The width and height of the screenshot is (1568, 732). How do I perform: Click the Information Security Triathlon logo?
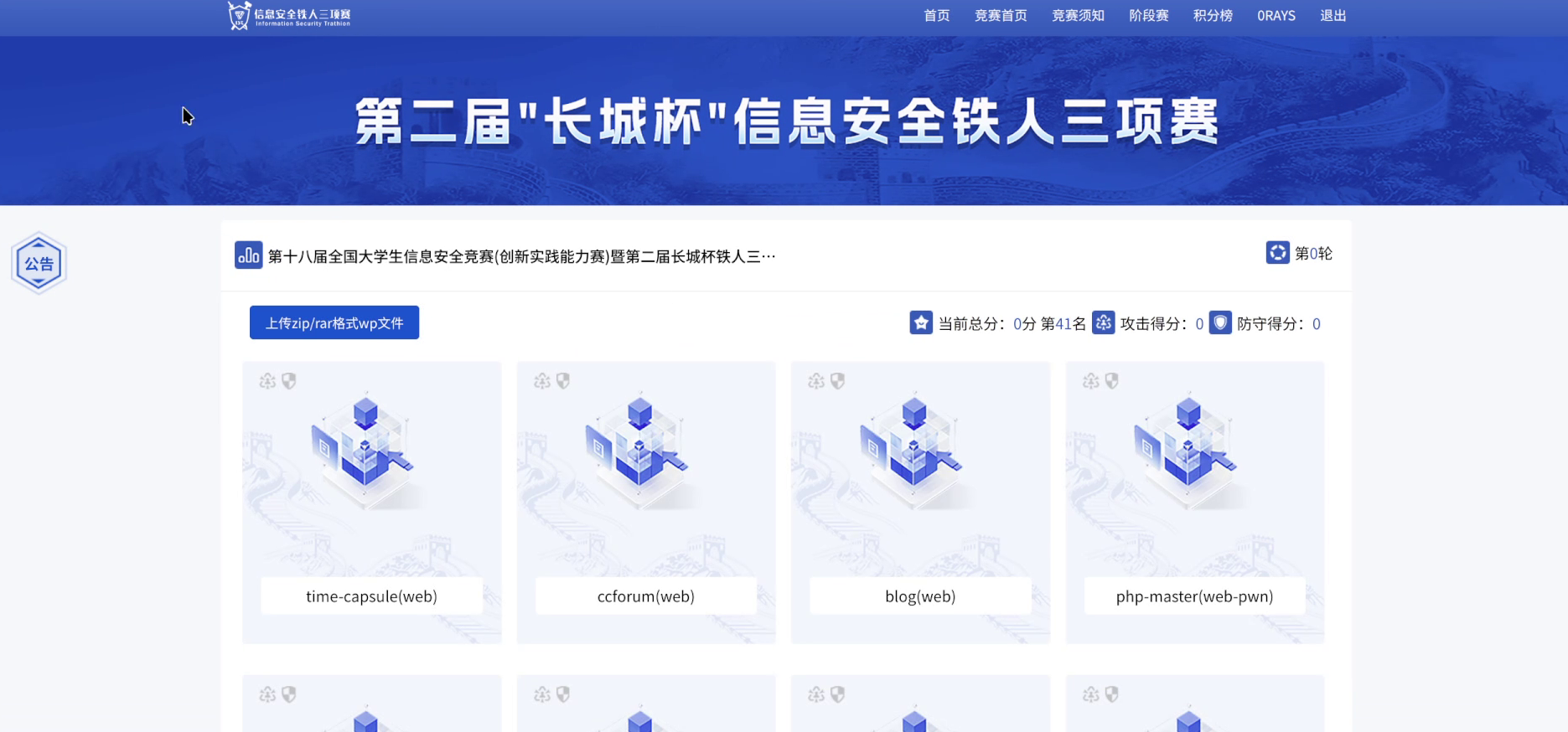289,16
